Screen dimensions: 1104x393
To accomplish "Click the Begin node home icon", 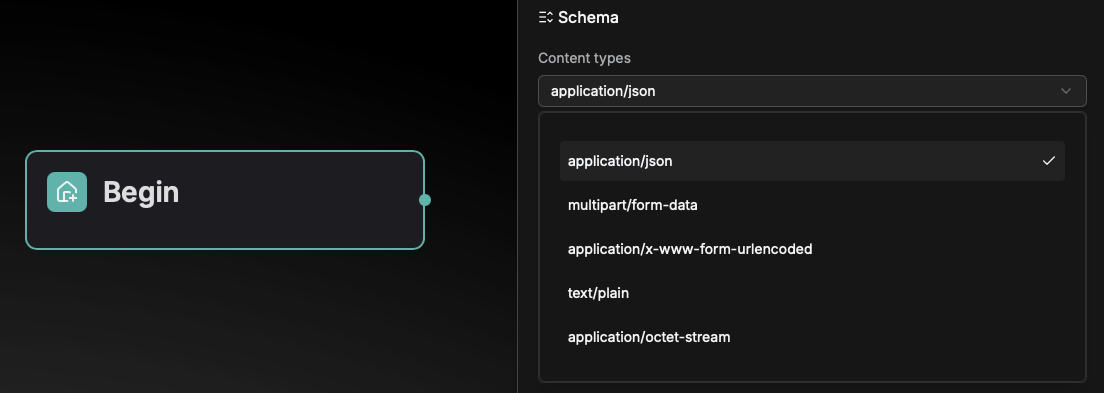I will point(67,192).
